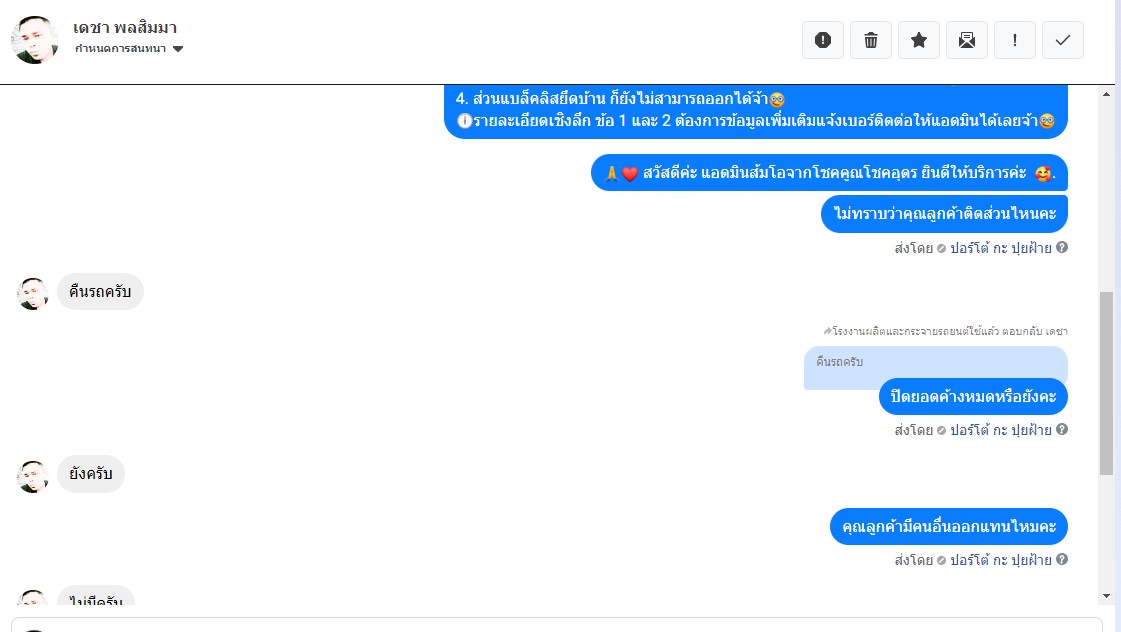
Task: Click the ปิดยอดค้างหมดหรือยังคะ message bubble
Action: (973, 396)
